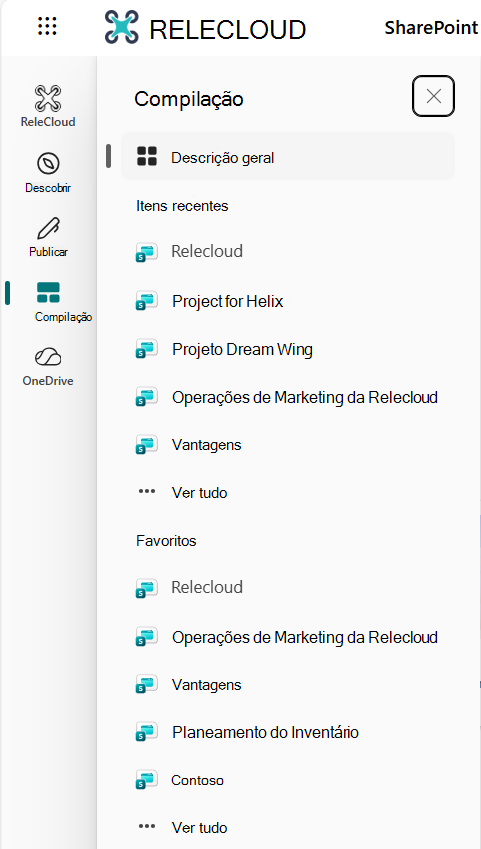This screenshot has width=481, height=849.
Task: Click the SharePoint label in header
Action: point(431,28)
